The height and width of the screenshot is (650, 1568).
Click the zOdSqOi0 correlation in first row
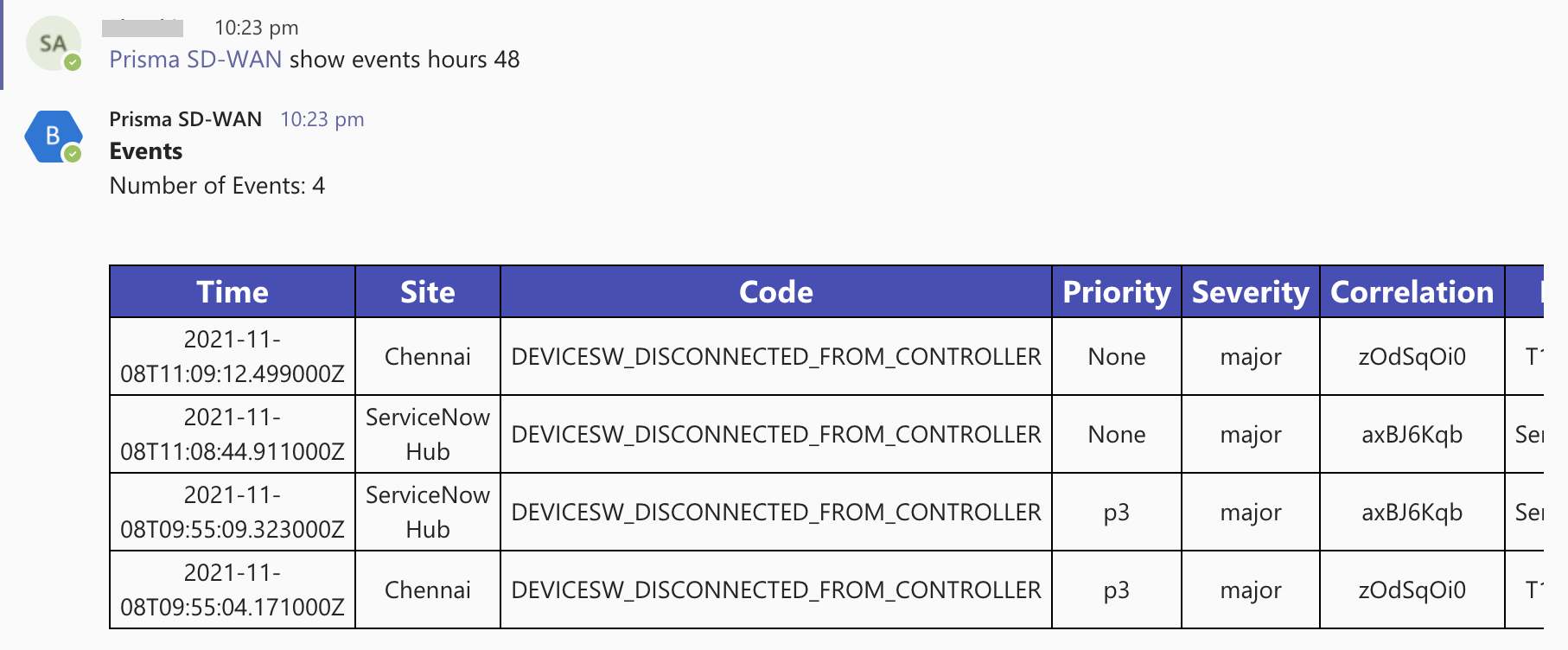tap(1412, 357)
